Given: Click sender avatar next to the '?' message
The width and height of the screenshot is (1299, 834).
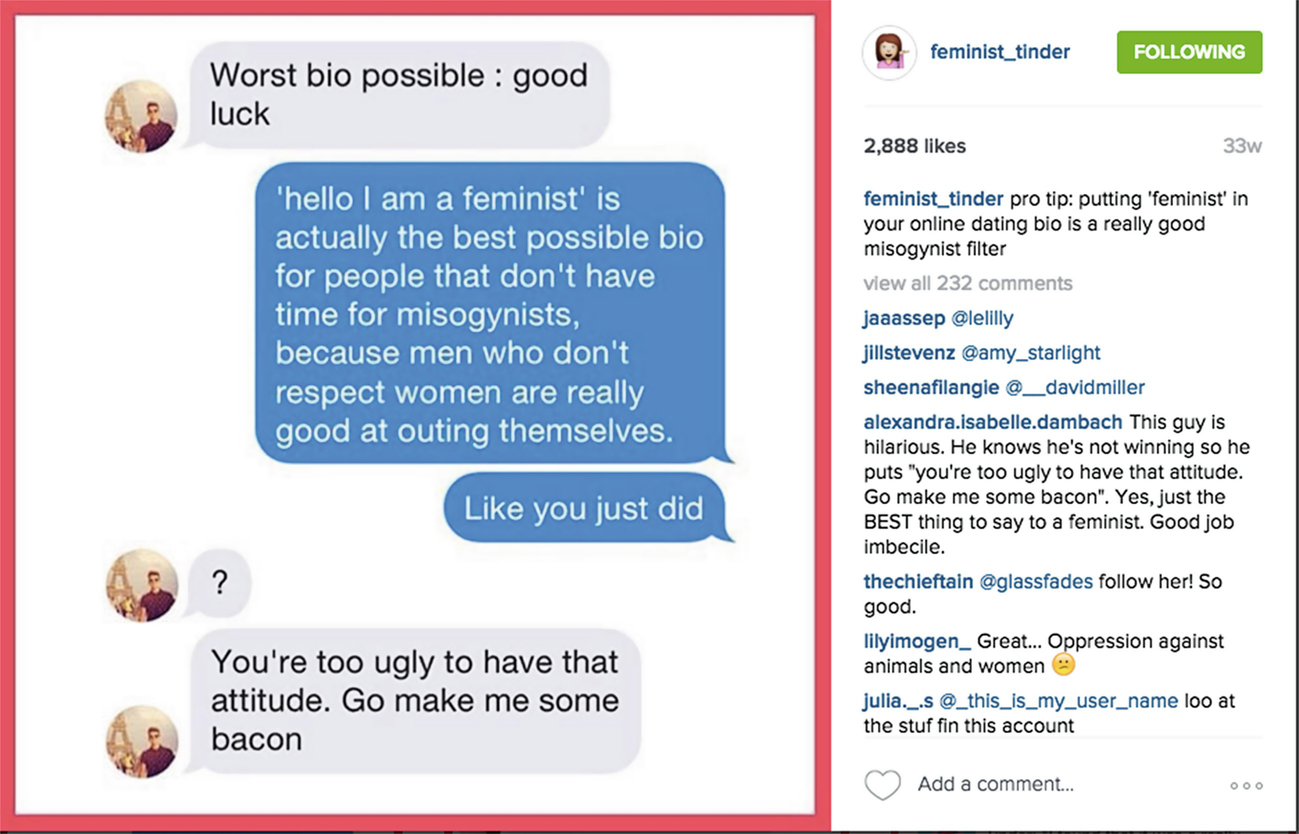Looking at the screenshot, I should coord(141,585).
